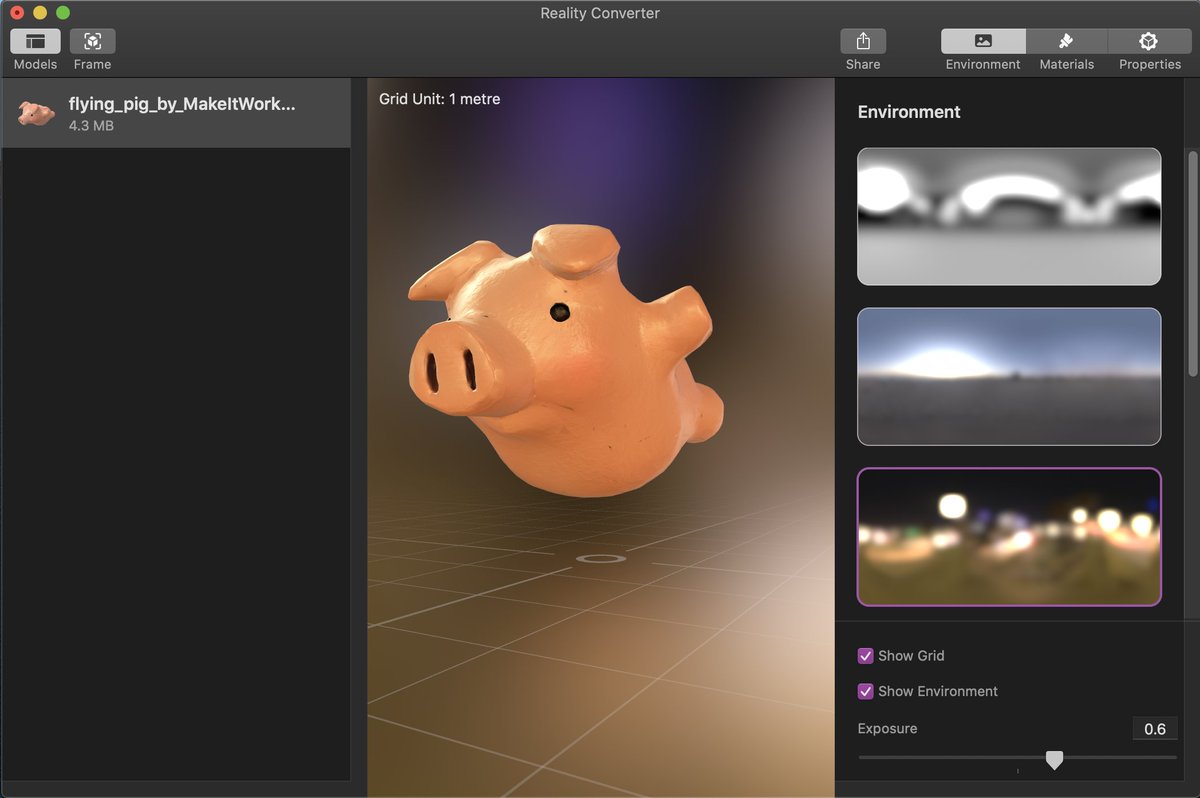Toggle the Models sidebar button
This screenshot has width=1200, height=798.
click(36, 41)
